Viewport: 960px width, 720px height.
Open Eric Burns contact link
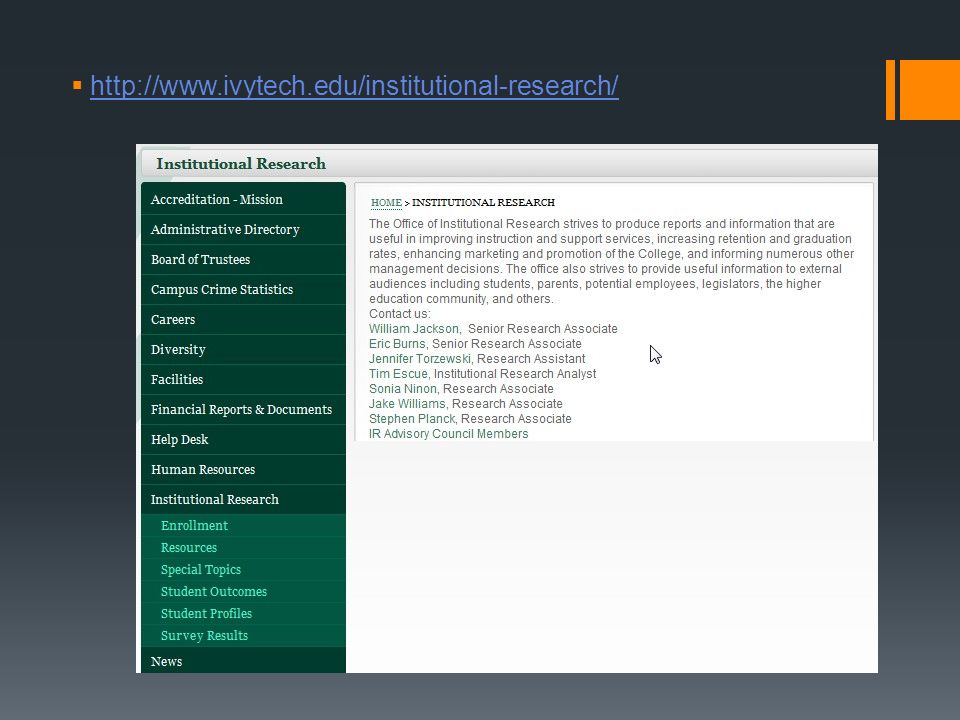click(397, 344)
